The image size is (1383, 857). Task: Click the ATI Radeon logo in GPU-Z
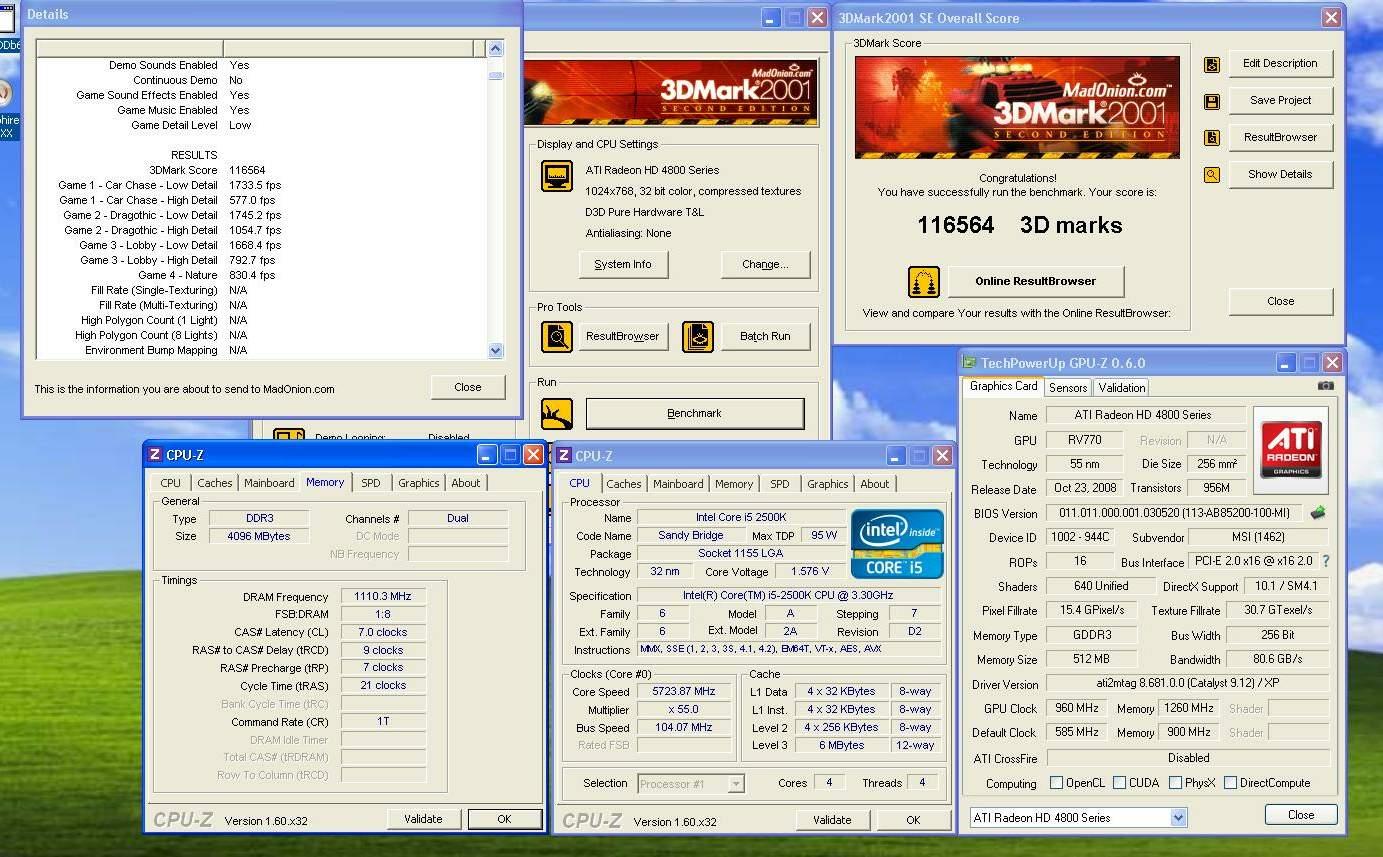click(1290, 449)
